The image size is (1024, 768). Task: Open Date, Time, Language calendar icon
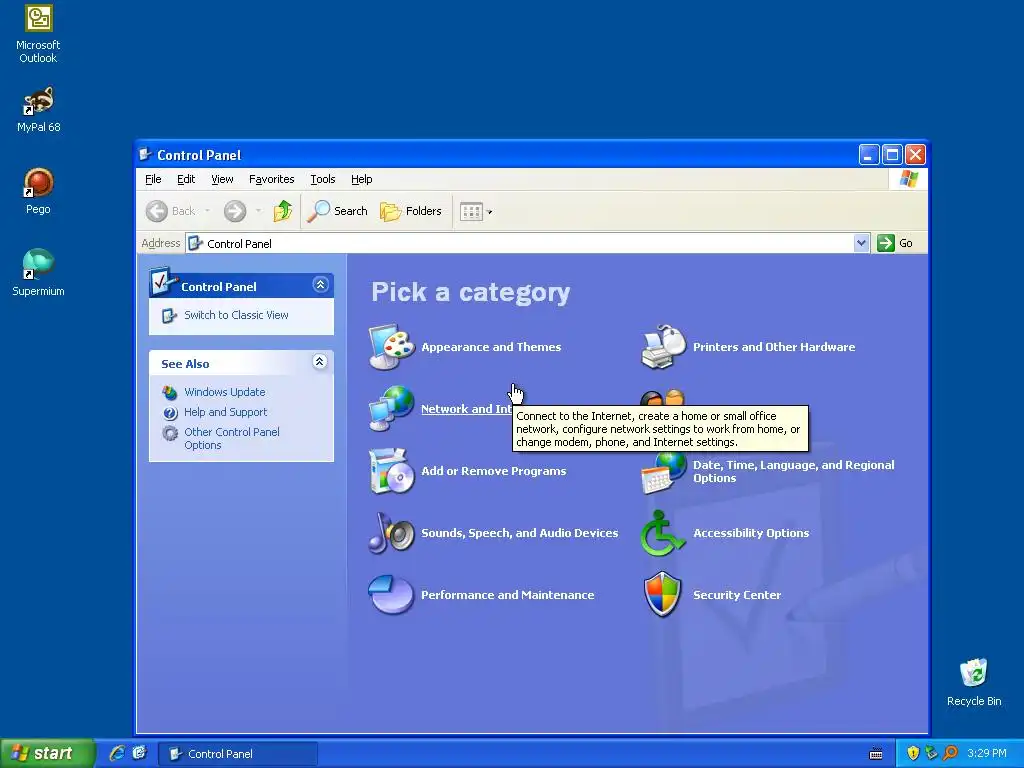[x=664, y=473]
